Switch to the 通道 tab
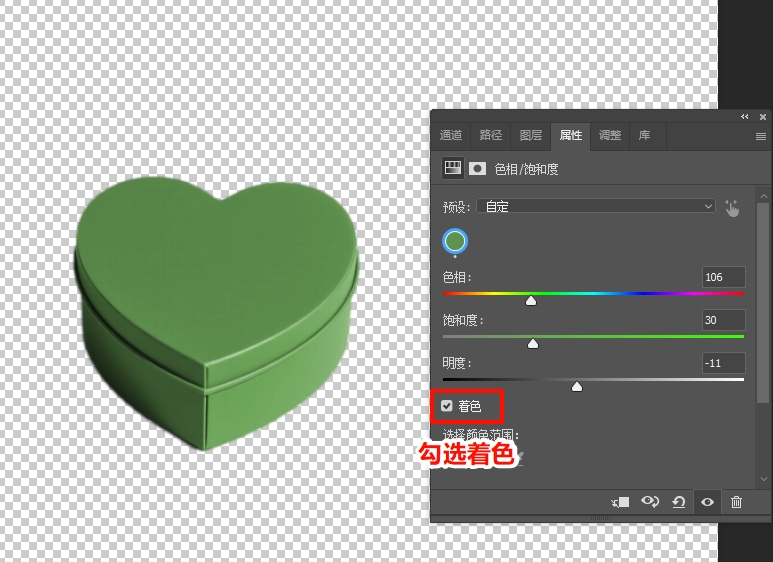 click(x=451, y=135)
